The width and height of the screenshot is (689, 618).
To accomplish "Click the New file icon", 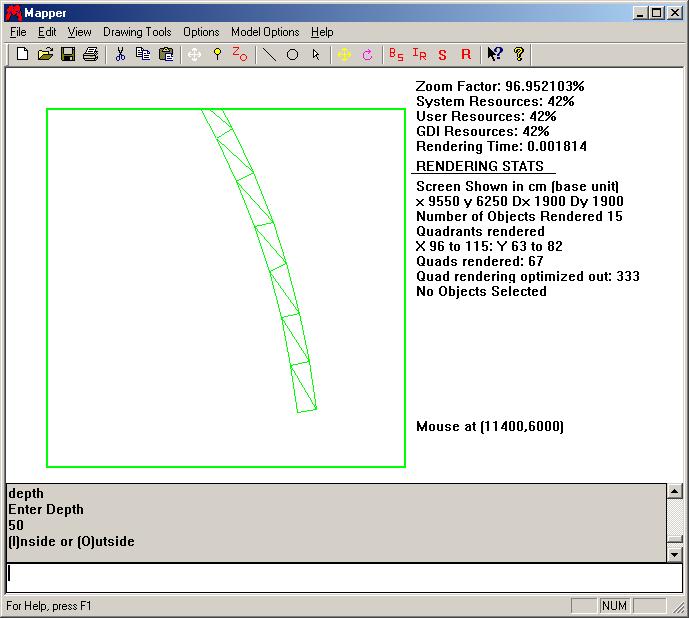I will [x=22, y=54].
